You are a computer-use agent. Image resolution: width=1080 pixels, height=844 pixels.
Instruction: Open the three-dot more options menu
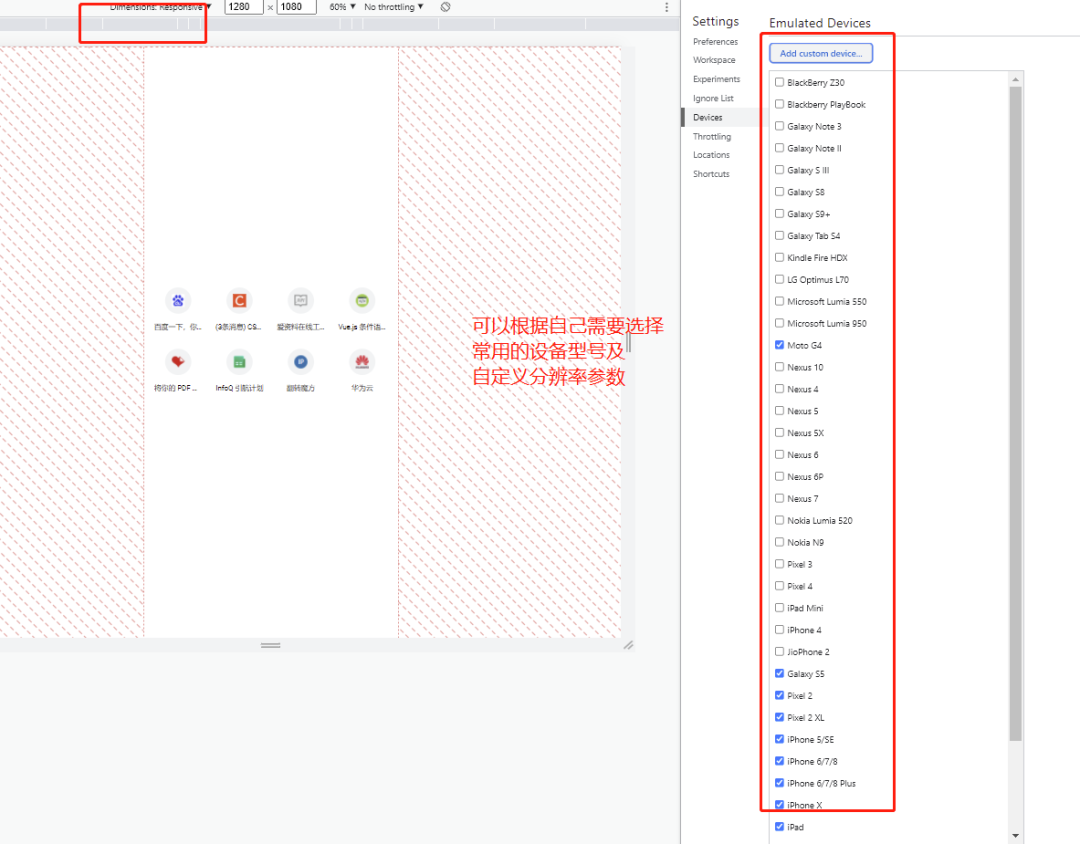[x=666, y=7]
